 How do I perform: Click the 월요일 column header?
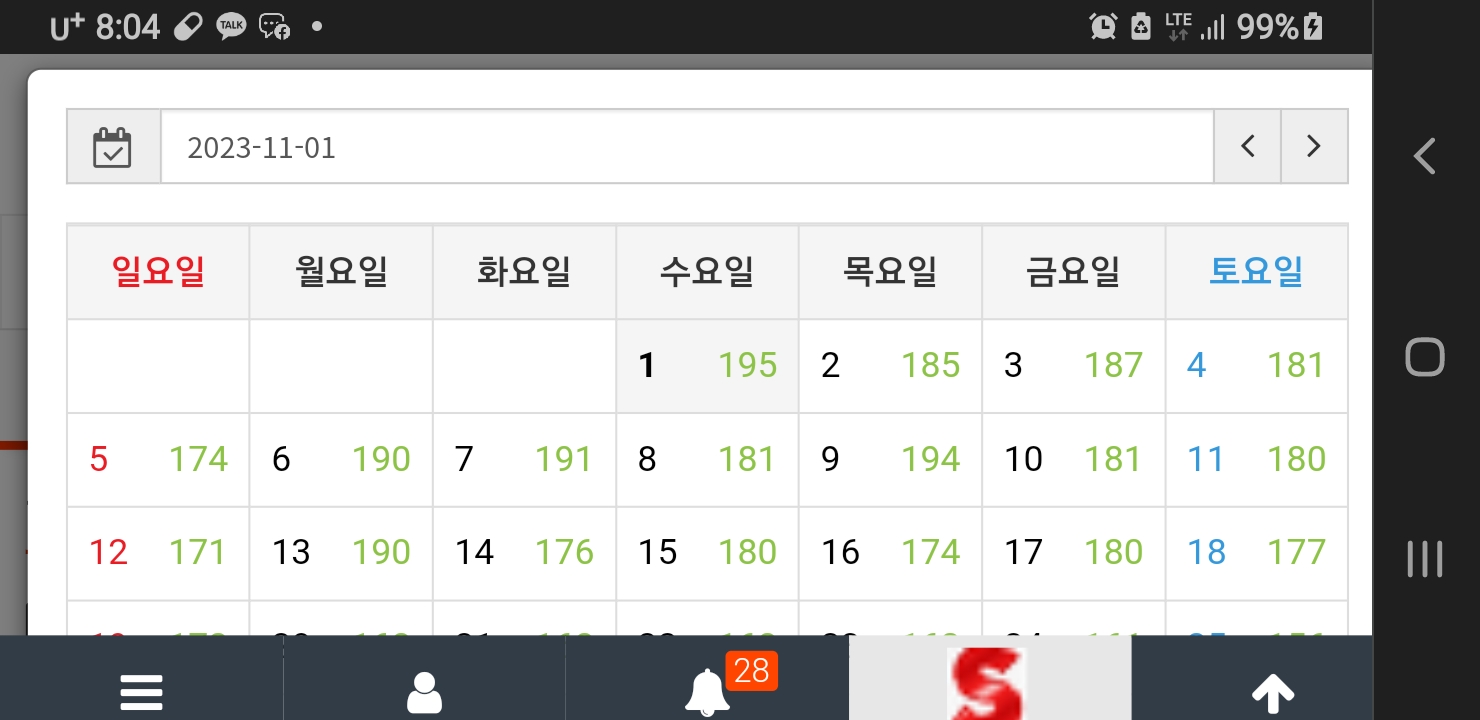341,272
